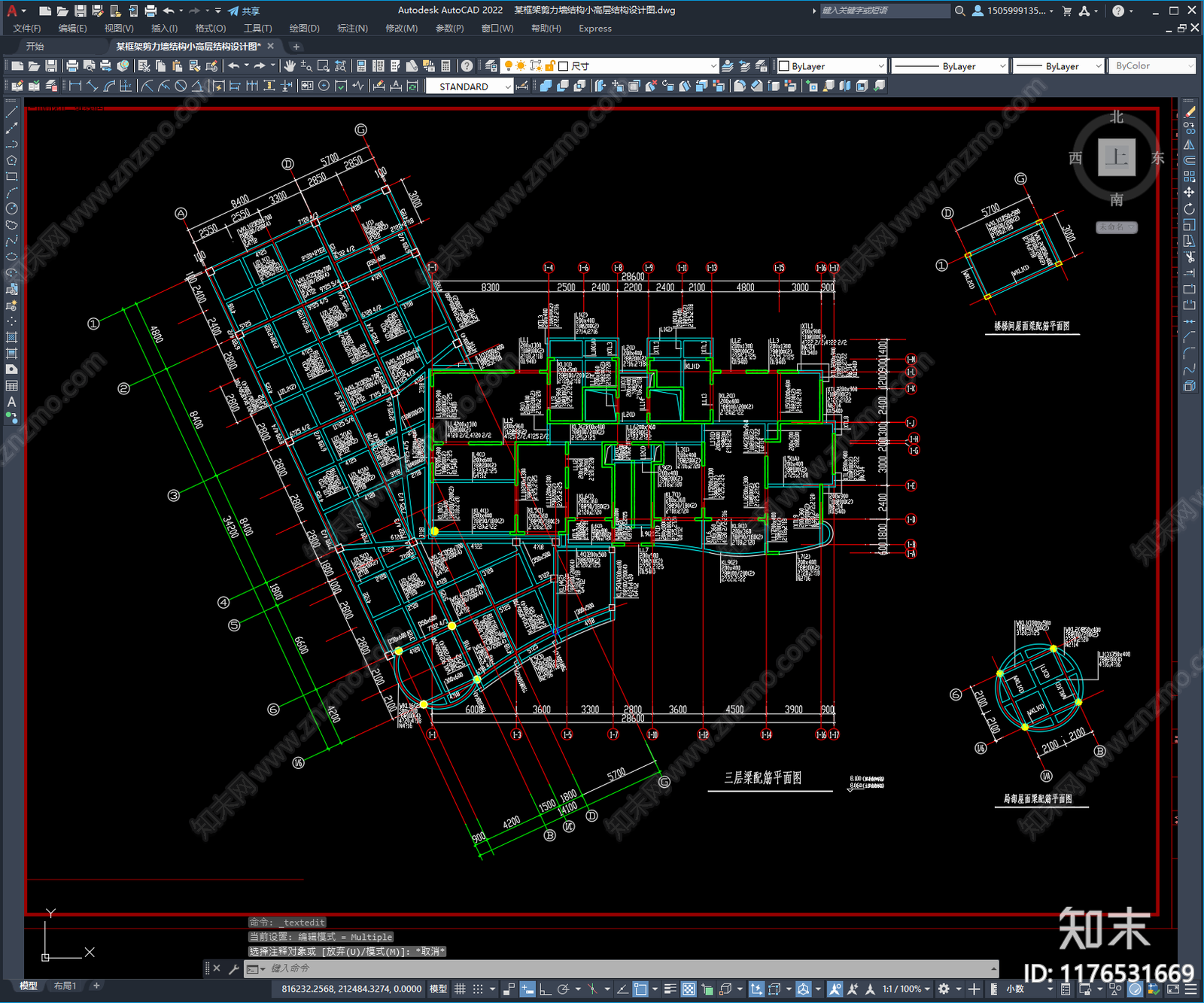Screen dimensions: 1204x1003
Task: Click the Diameter Dimension tool icon
Action: (x=181, y=86)
